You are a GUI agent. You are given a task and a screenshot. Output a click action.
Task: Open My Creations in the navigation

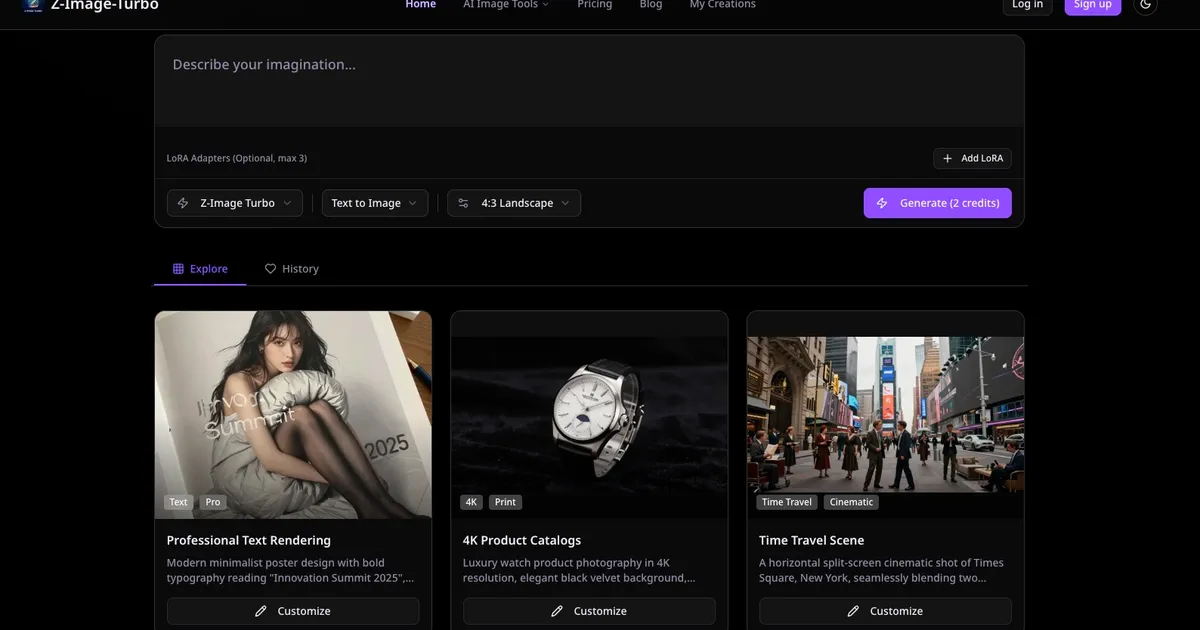pos(722,5)
